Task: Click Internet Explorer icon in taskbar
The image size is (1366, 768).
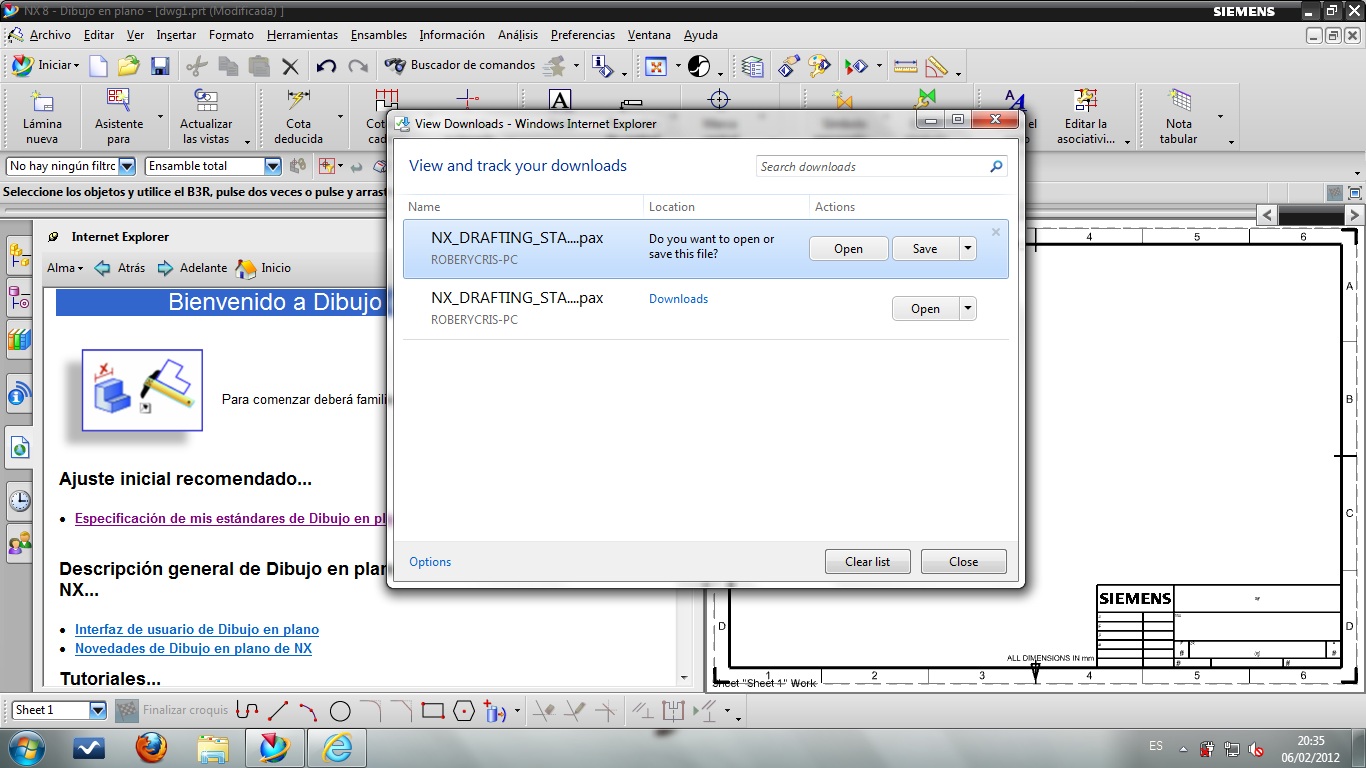Action: pos(337,748)
